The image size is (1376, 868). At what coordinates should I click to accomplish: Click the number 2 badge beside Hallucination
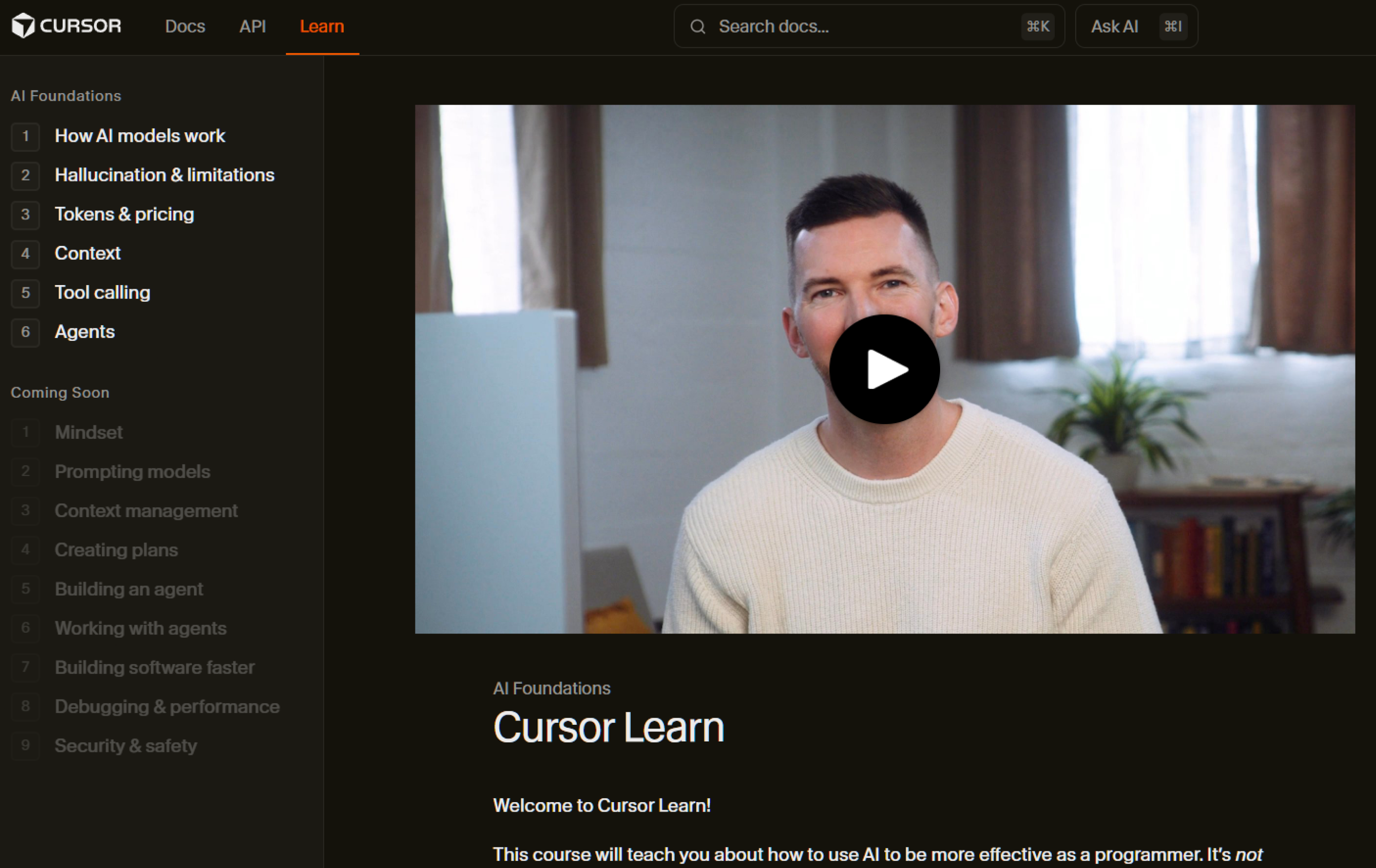point(25,175)
